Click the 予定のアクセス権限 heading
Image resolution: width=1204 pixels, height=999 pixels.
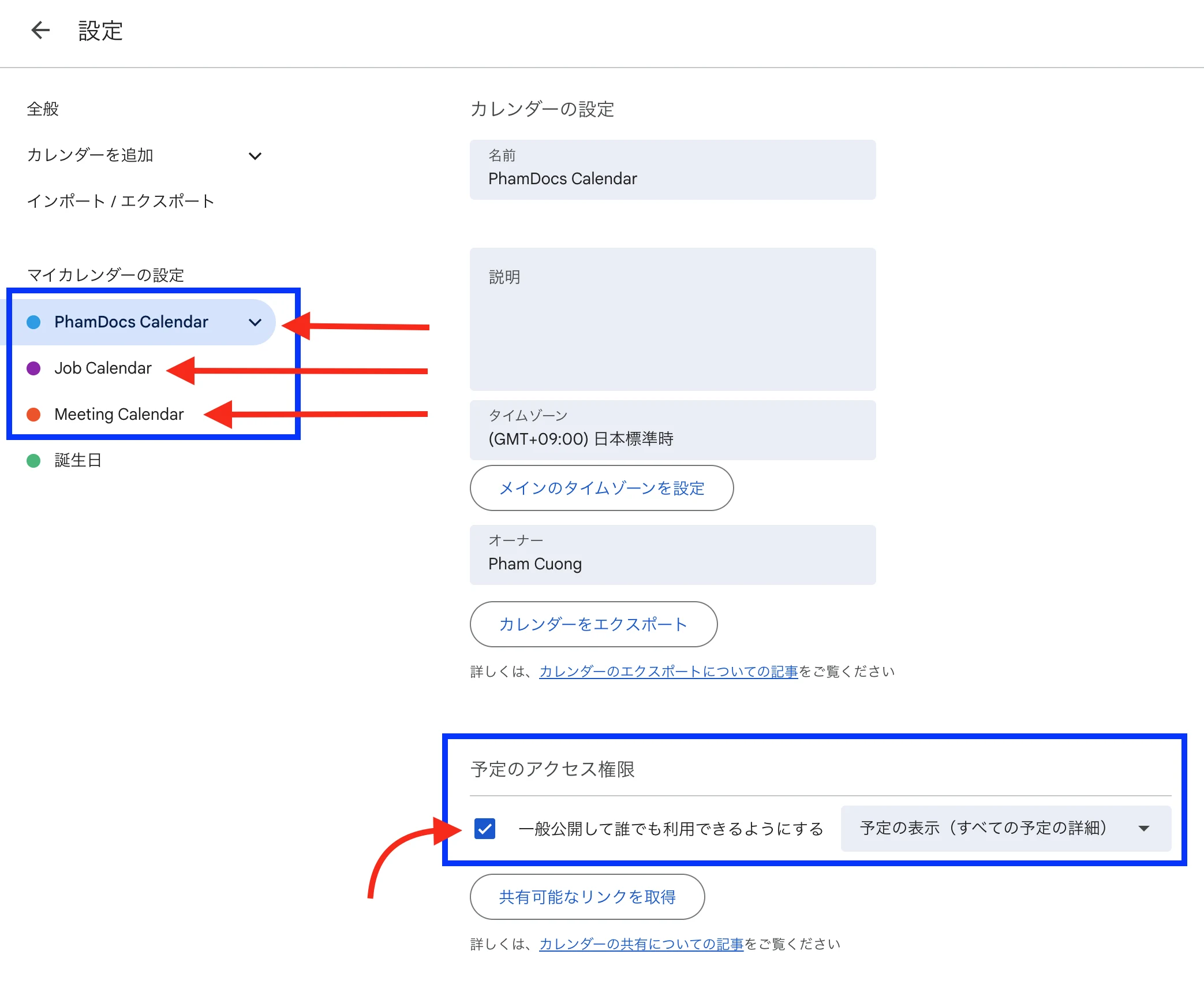tap(552, 769)
